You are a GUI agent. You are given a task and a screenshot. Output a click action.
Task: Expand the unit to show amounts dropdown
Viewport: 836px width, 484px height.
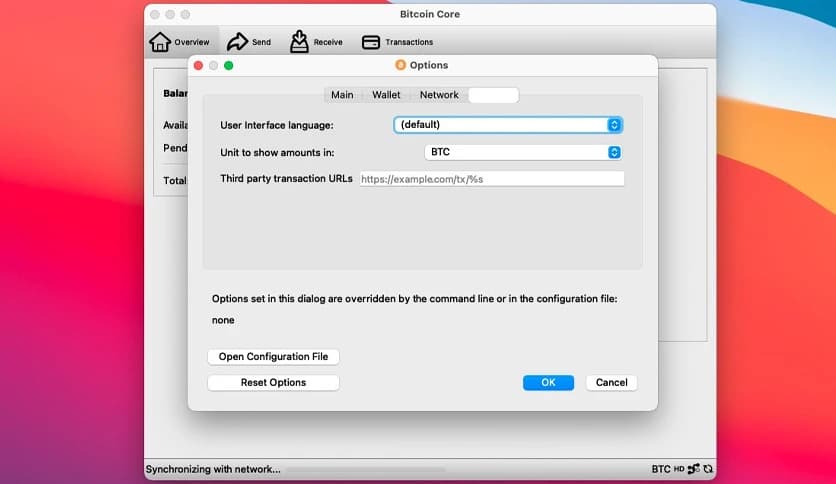[524, 152]
